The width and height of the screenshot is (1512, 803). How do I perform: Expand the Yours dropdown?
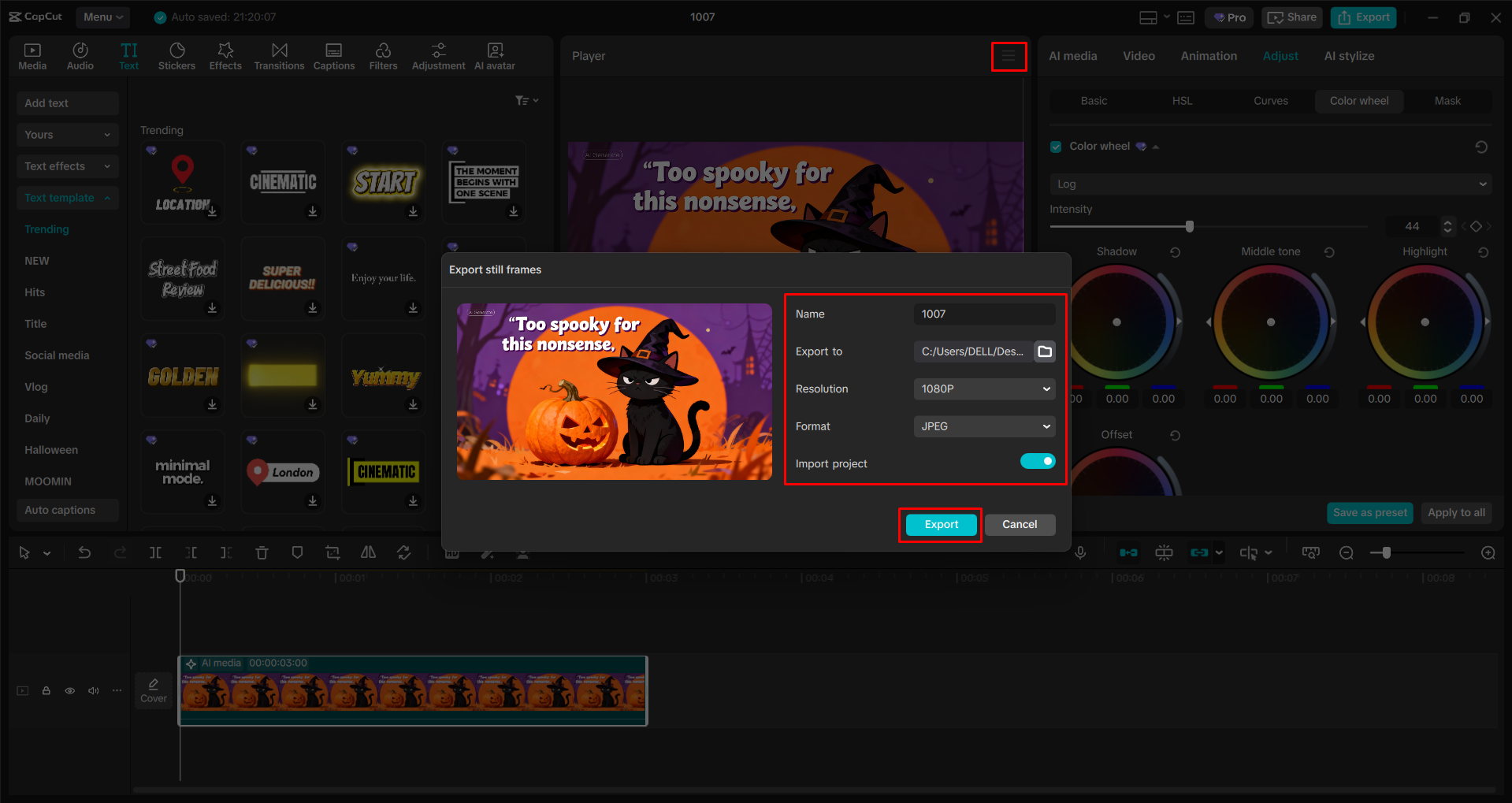[68, 135]
